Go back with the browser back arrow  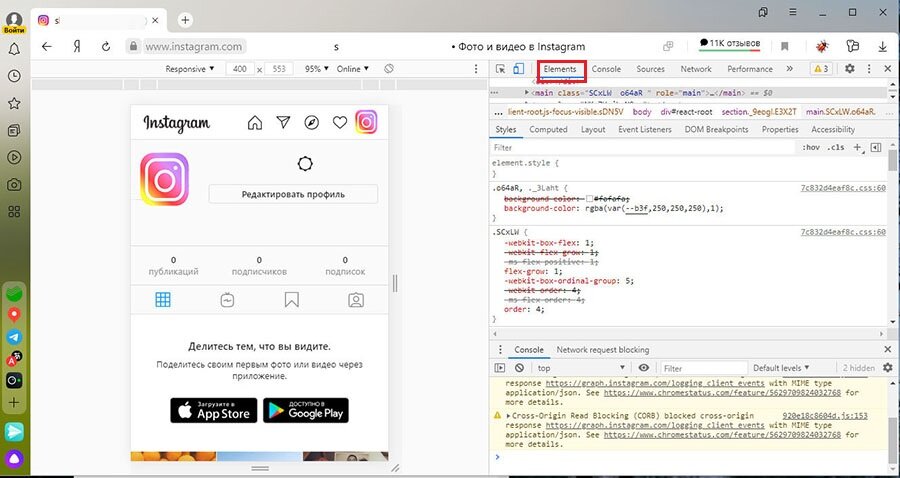point(47,46)
